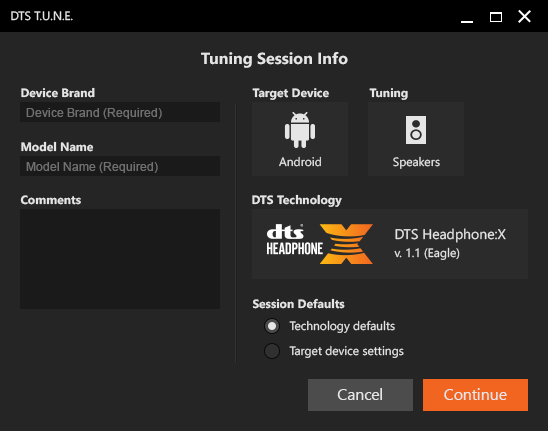Continue to the next step
The width and height of the screenshot is (548, 431).
(x=475, y=395)
